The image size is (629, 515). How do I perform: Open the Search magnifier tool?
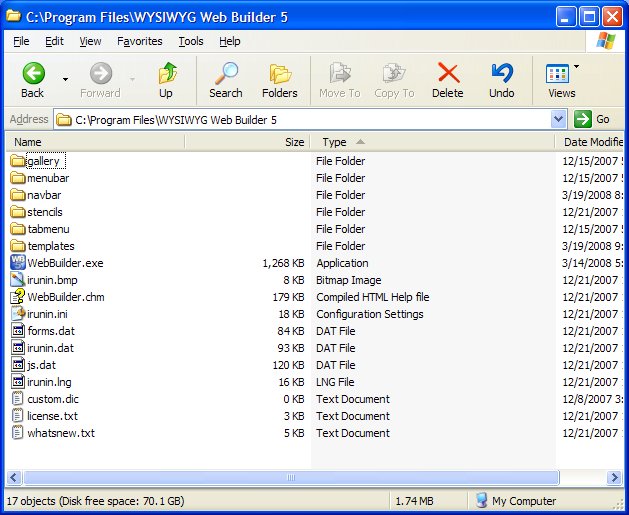(x=226, y=73)
